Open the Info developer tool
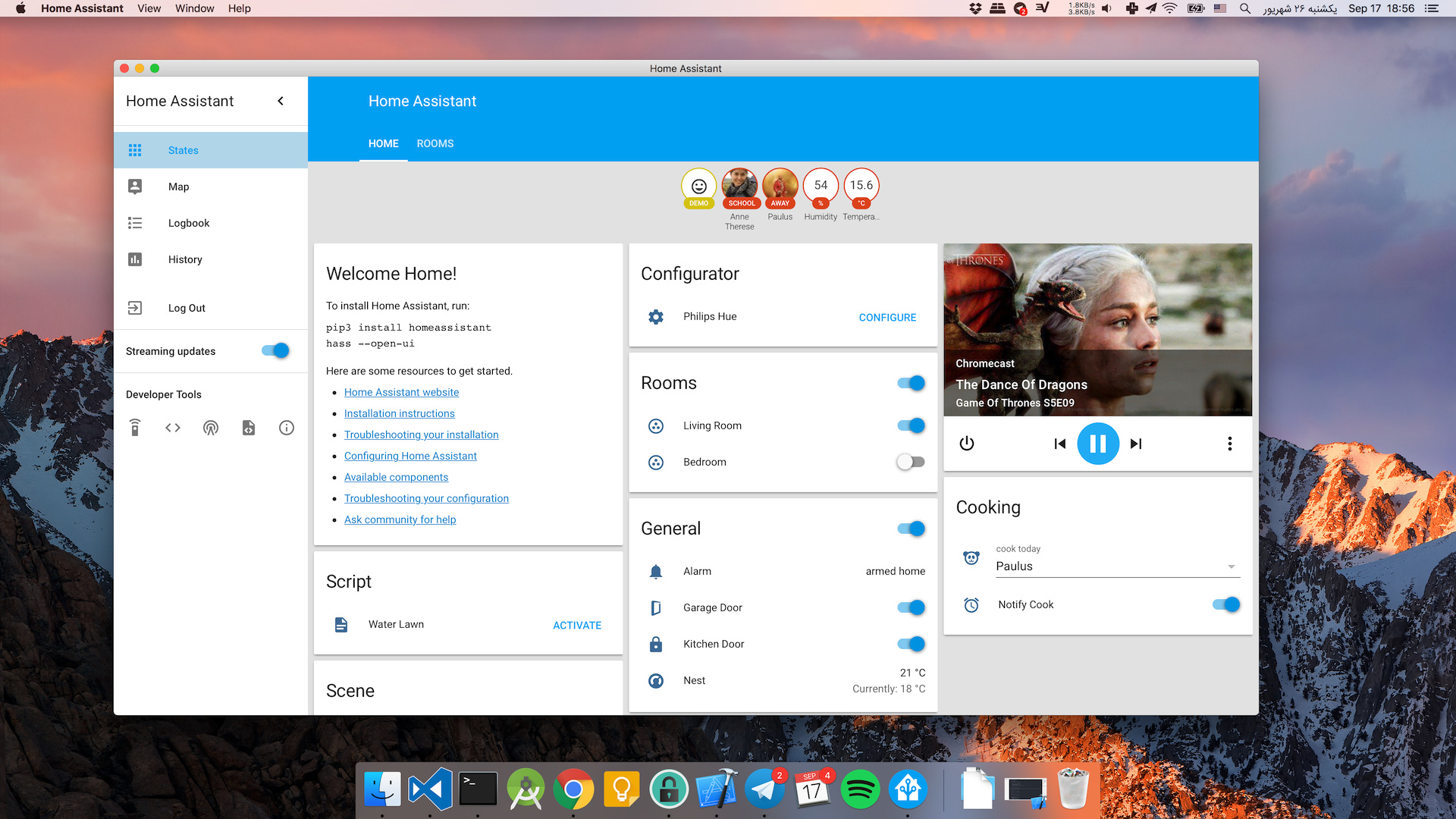 [x=286, y=428]
